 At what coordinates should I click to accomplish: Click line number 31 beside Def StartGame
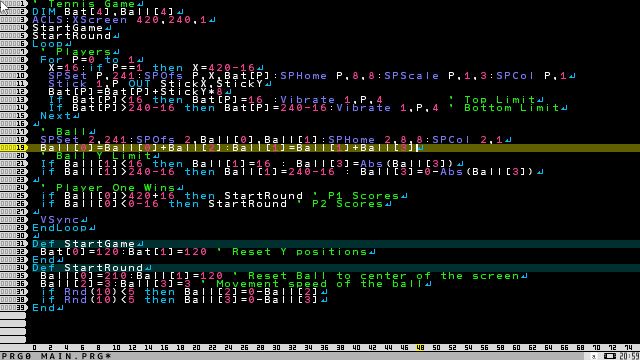coord(13,244)
